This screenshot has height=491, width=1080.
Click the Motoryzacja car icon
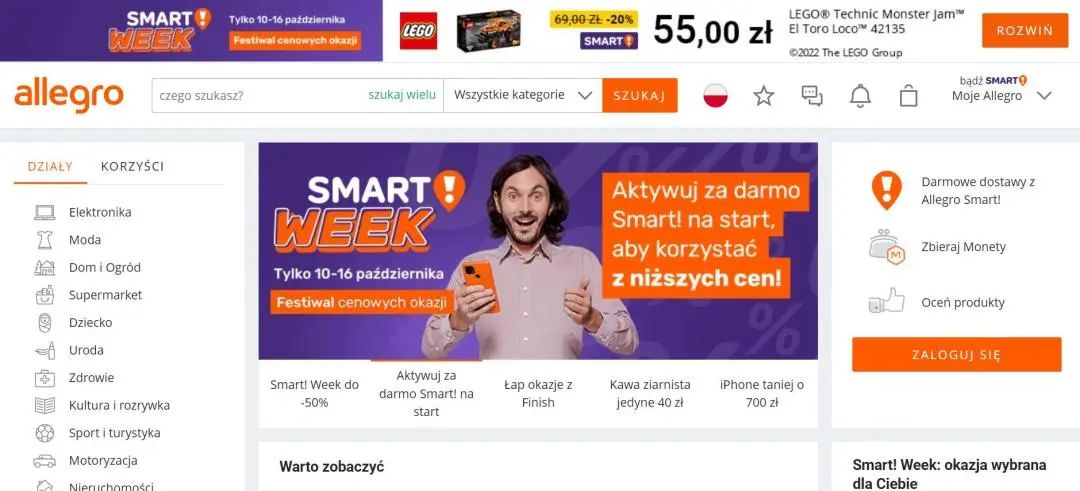(x=45, y=461)
